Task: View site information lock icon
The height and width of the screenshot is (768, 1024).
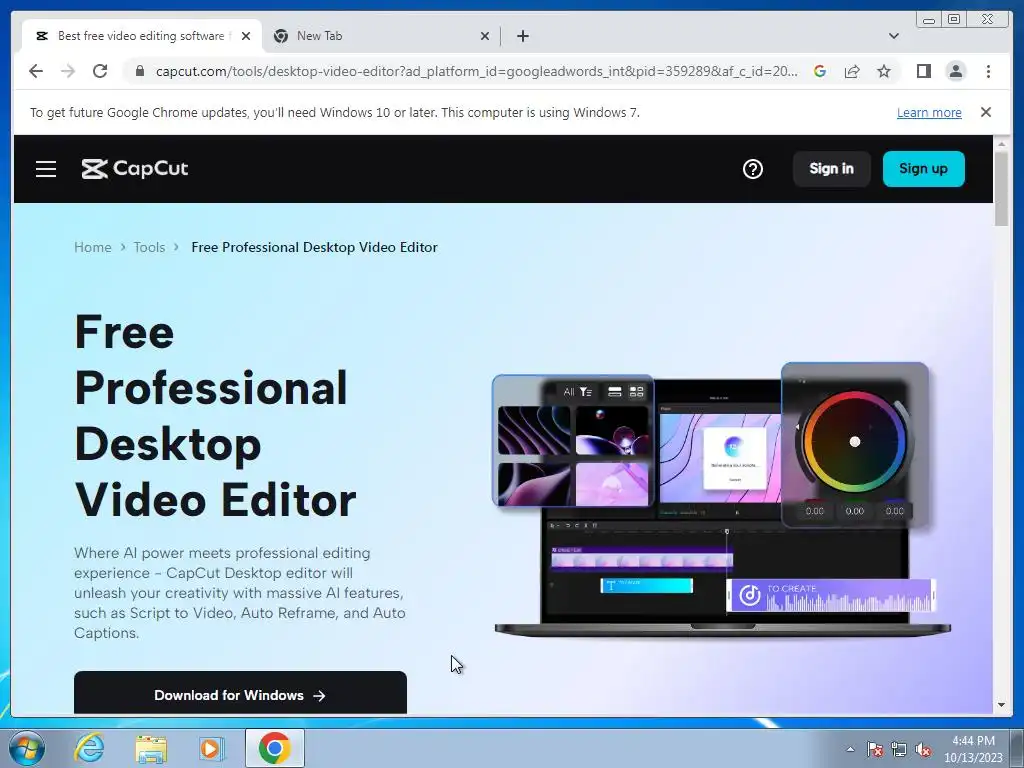Action: [139, 71]
